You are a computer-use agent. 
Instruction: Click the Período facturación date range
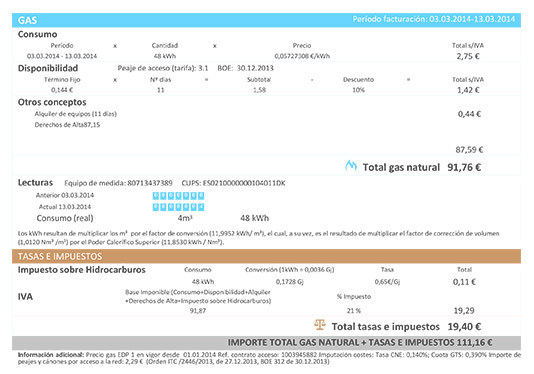[472, 19]
